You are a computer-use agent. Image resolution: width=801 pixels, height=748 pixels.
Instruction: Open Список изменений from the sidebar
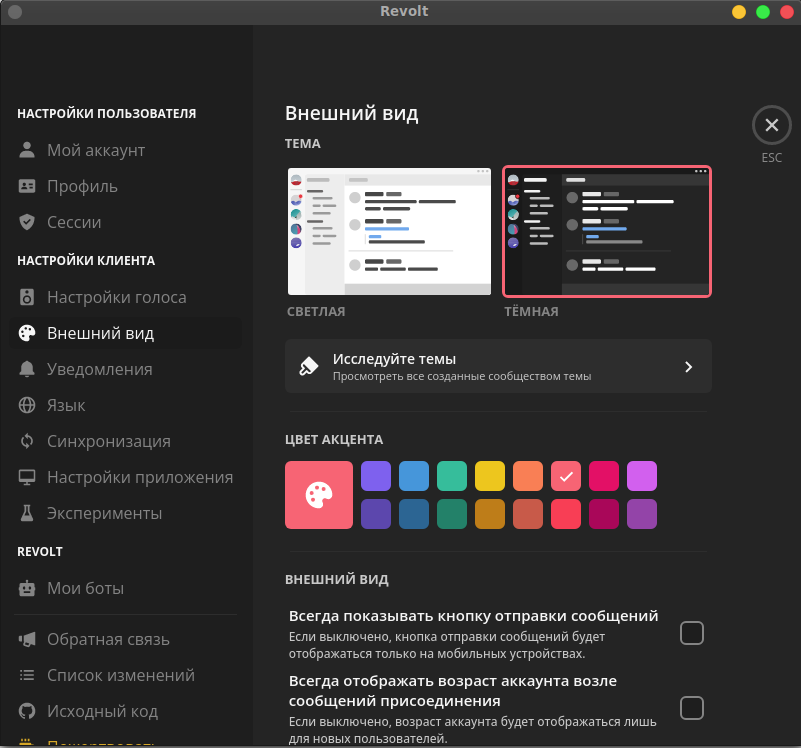26,675
